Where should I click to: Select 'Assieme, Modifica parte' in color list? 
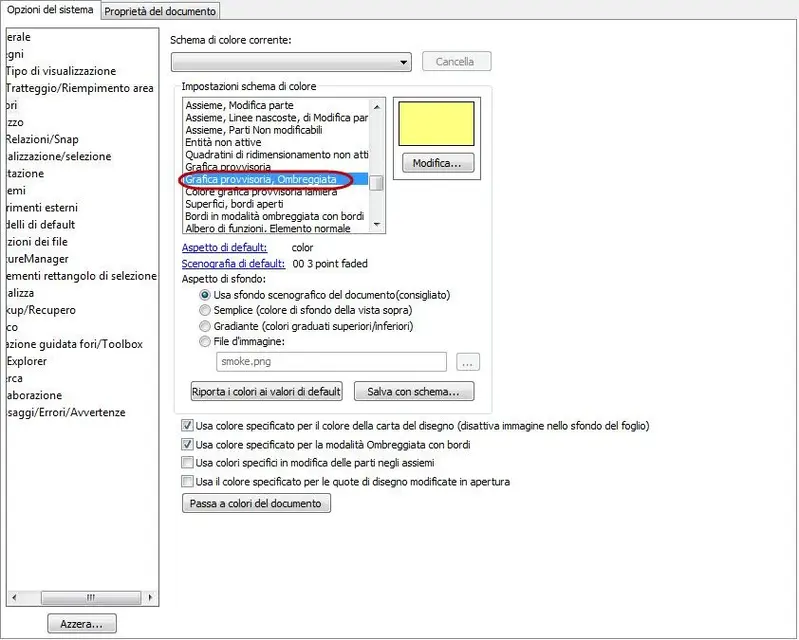[276, 105]
